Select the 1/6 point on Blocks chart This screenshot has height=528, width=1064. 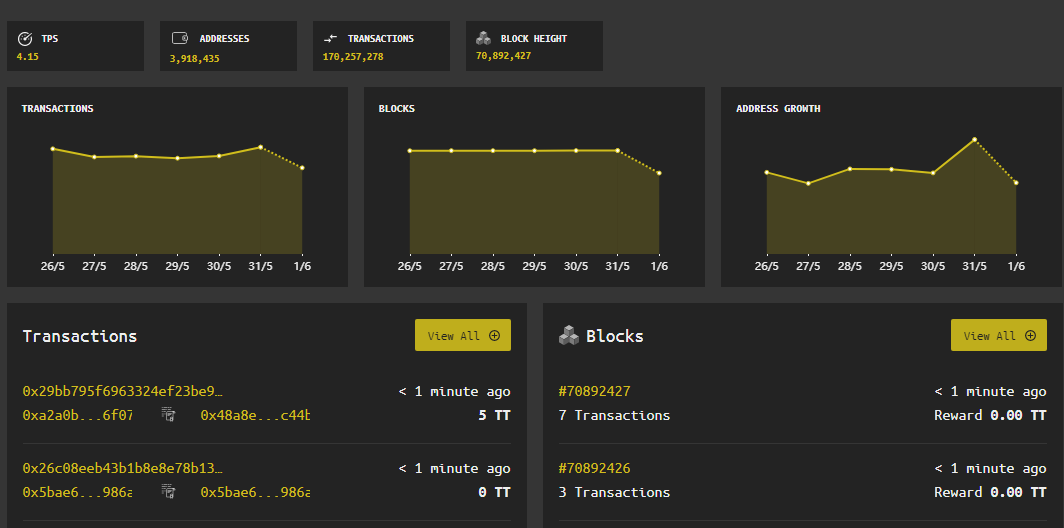659,174
